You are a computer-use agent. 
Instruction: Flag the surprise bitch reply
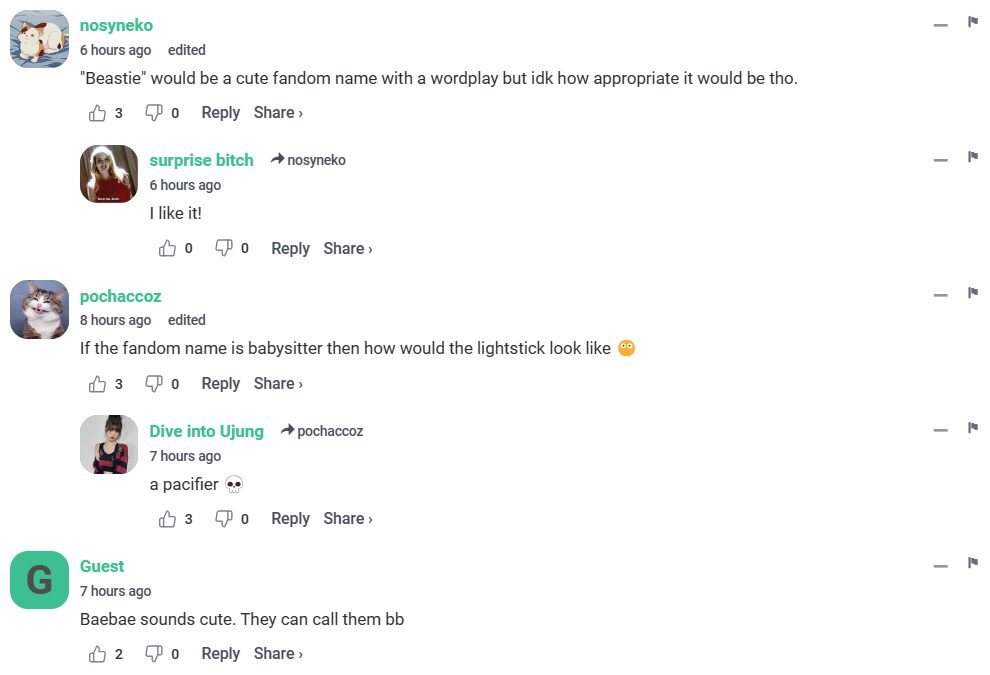(x=972, y=157)
